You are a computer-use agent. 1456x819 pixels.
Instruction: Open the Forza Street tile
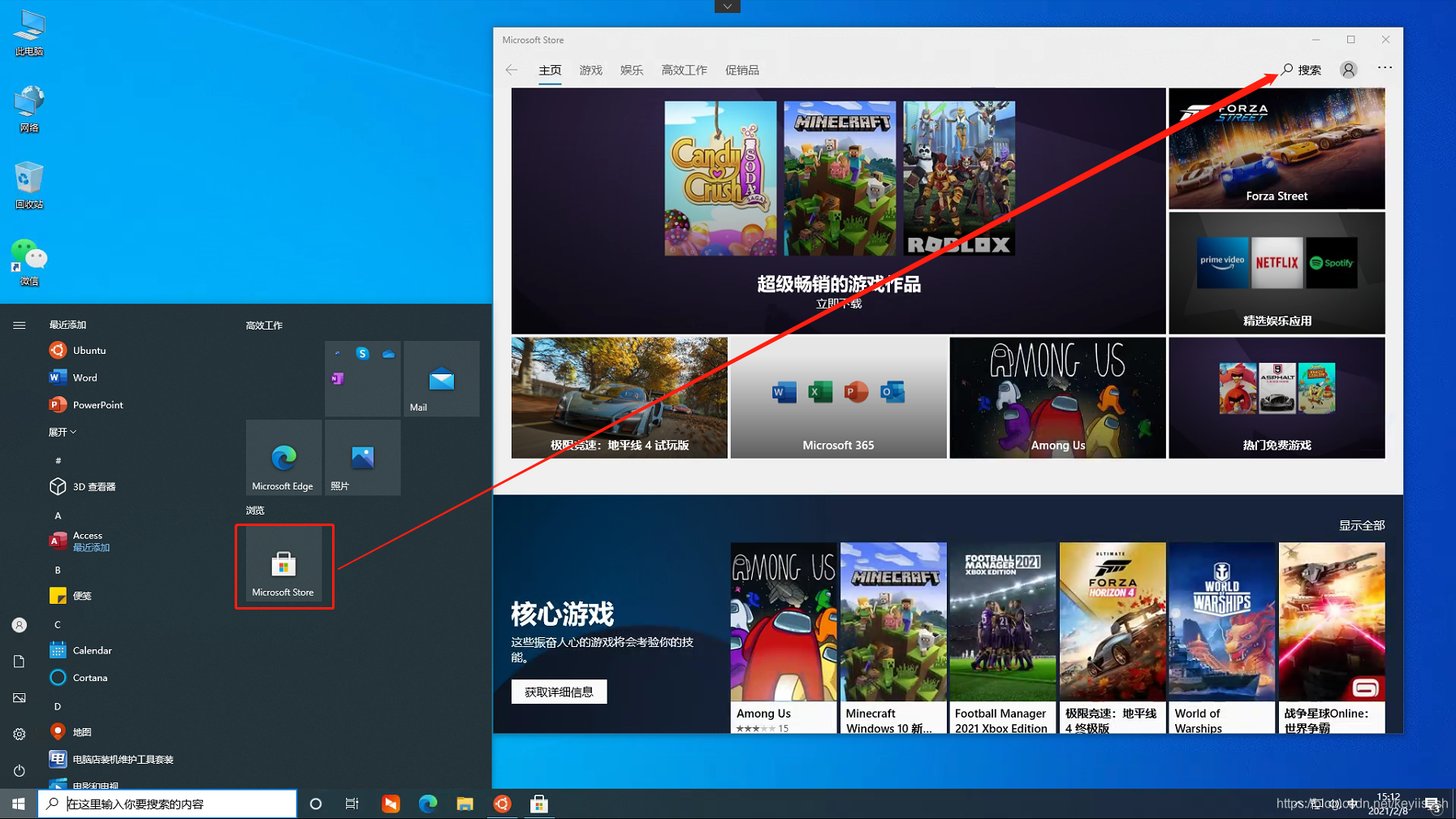pos(1277,149)
